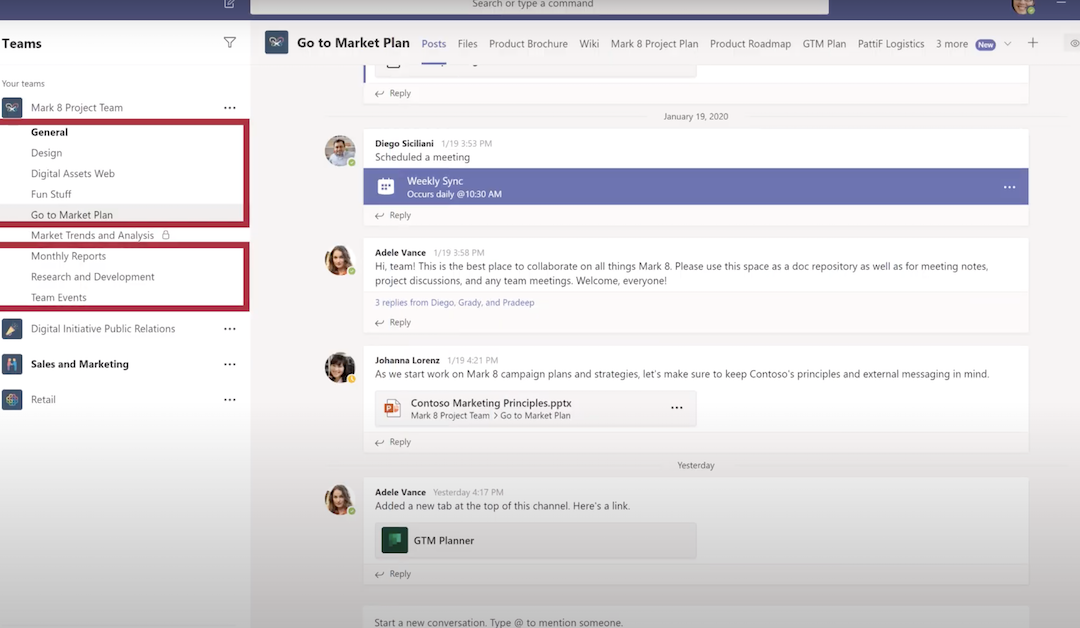Open the channel filter funnel icon
Image resolution: width=1080 pixels, height=628 pixels.
coord(230,43)
